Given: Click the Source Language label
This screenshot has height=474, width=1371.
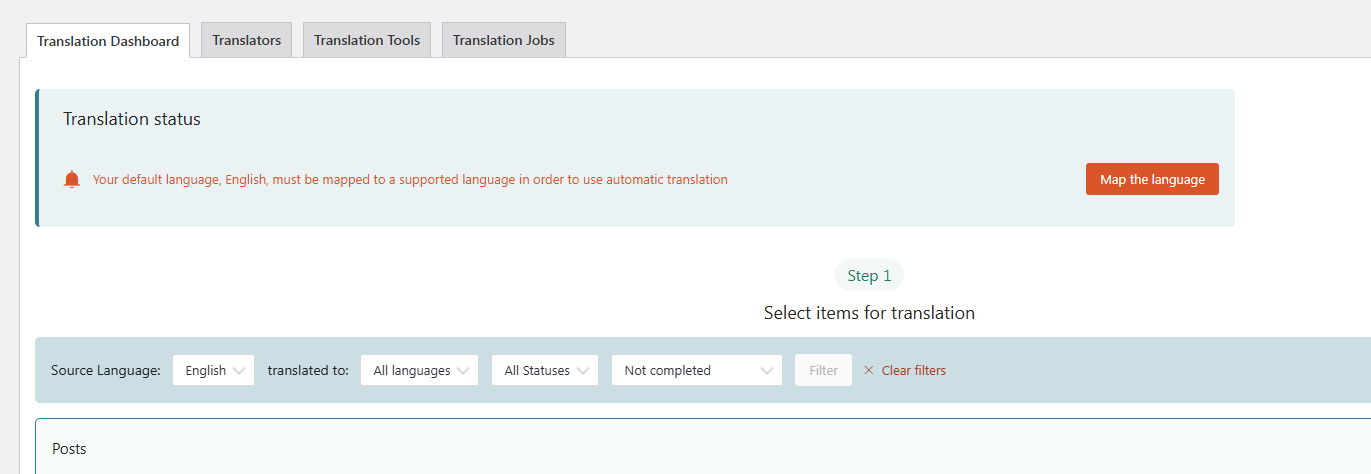Looking at the screenshot, I should click(x=105, y=370).
